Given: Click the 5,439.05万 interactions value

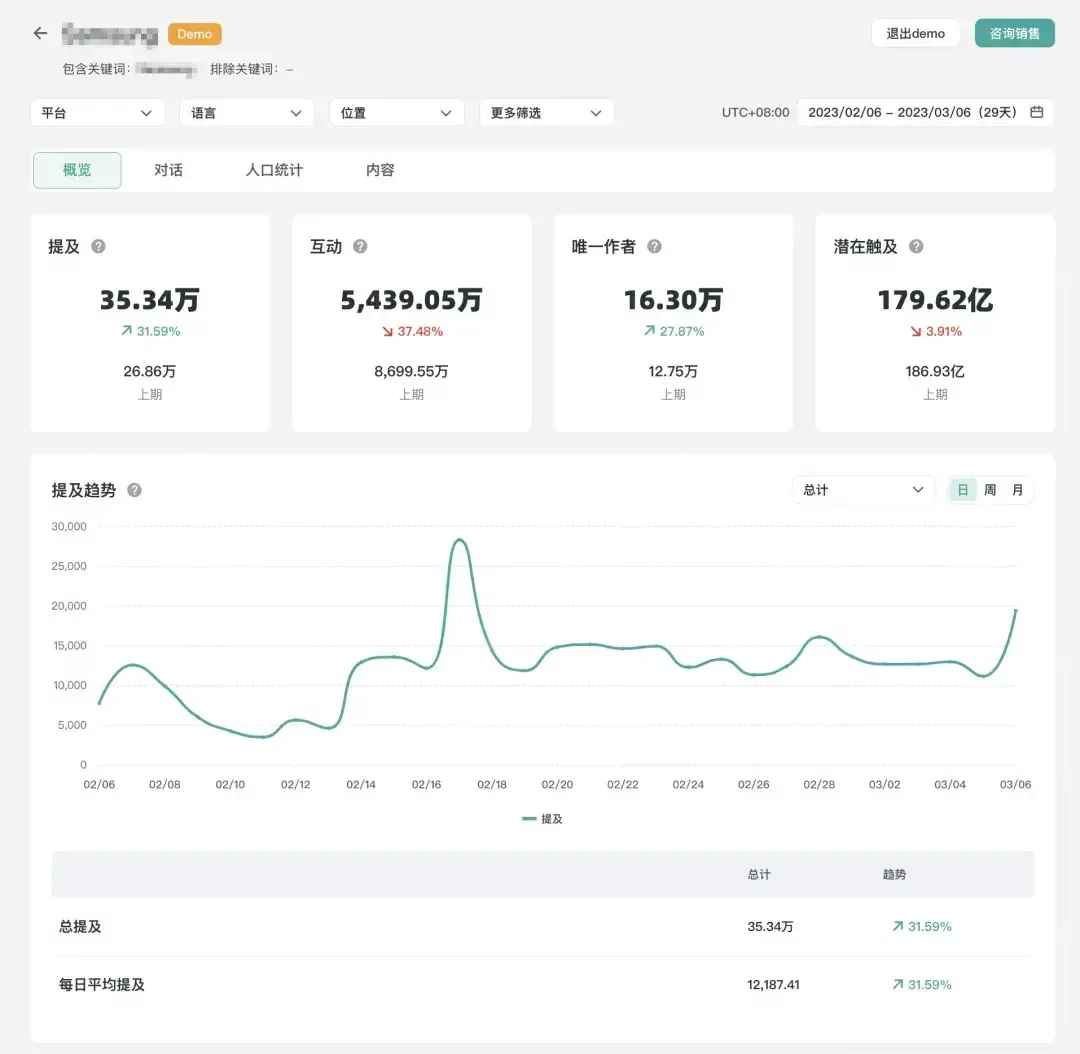Looking at the screenshot, I should click(411, 300).
